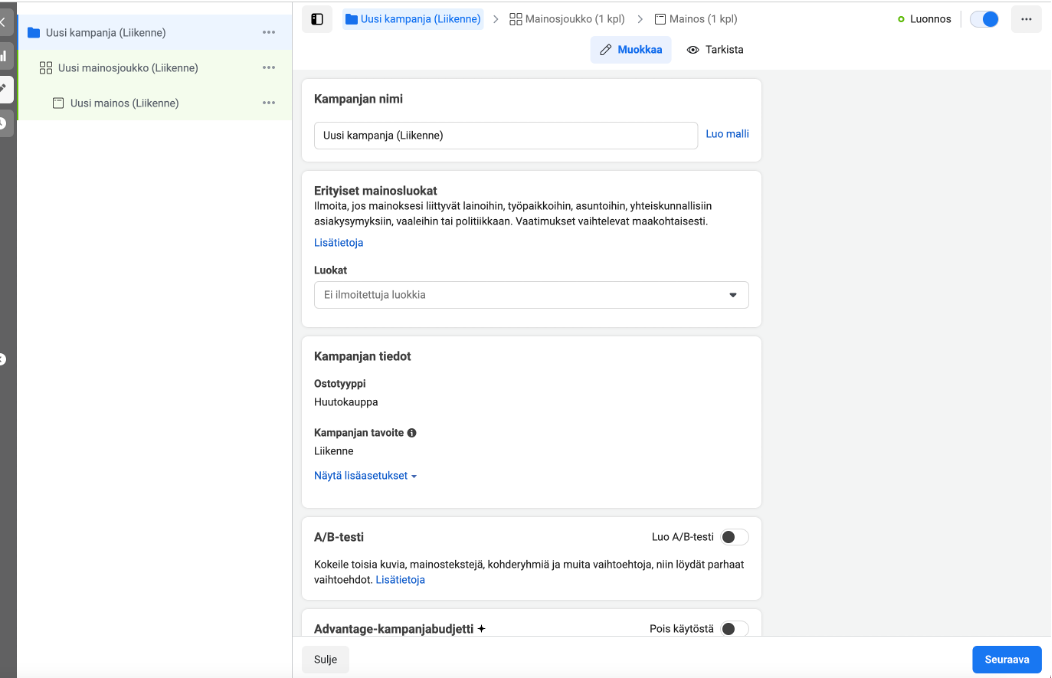This screenshot has width=1052, height=678.
Task: Open options menu for Uusi mainosjoukko row
Action: pos(269,68)
